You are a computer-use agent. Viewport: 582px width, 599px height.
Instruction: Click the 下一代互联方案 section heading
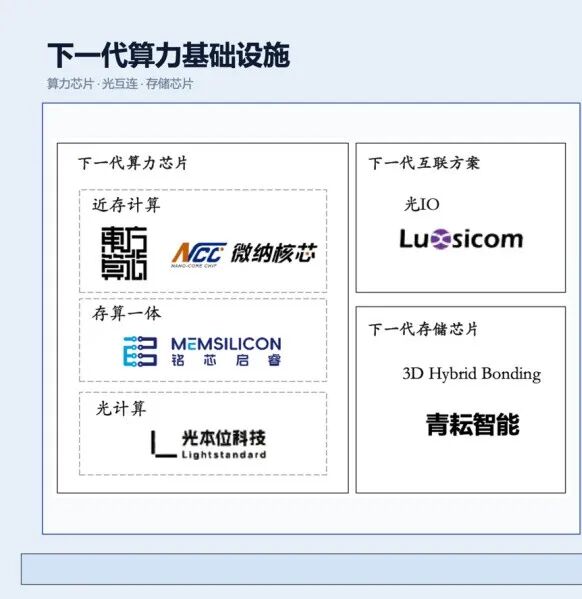[x=424, y=163]
